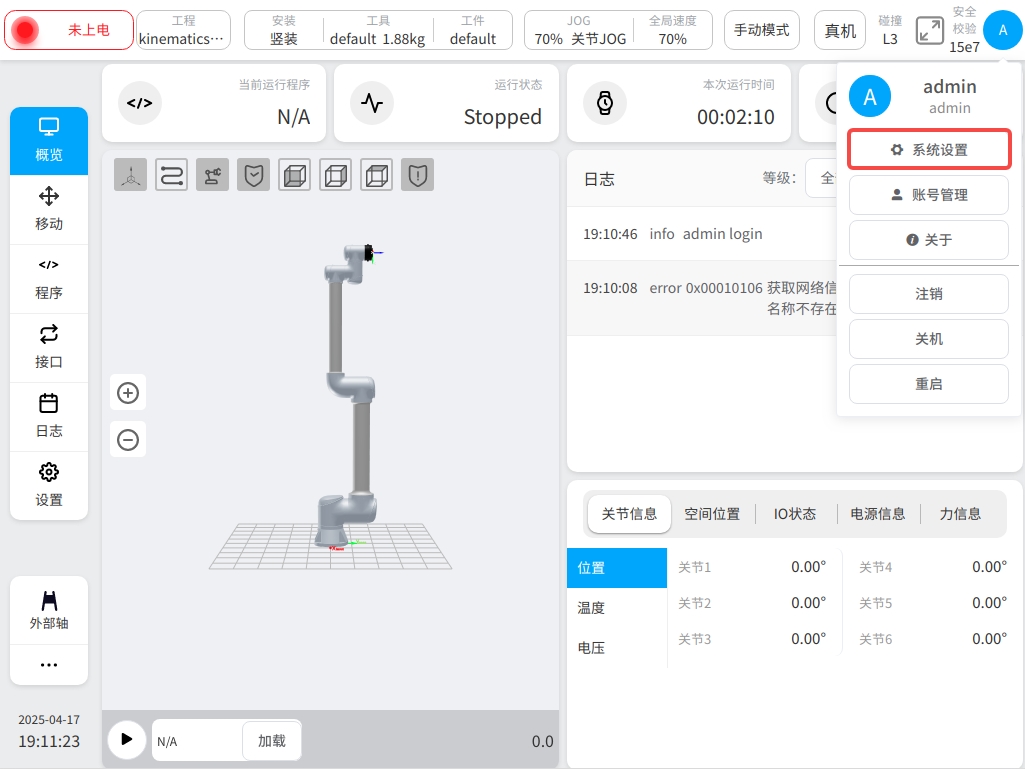Click the fullscreen expand arrows icon
Image resolution: width=1025 pixels, height=769 pixels.
point(930,31)
